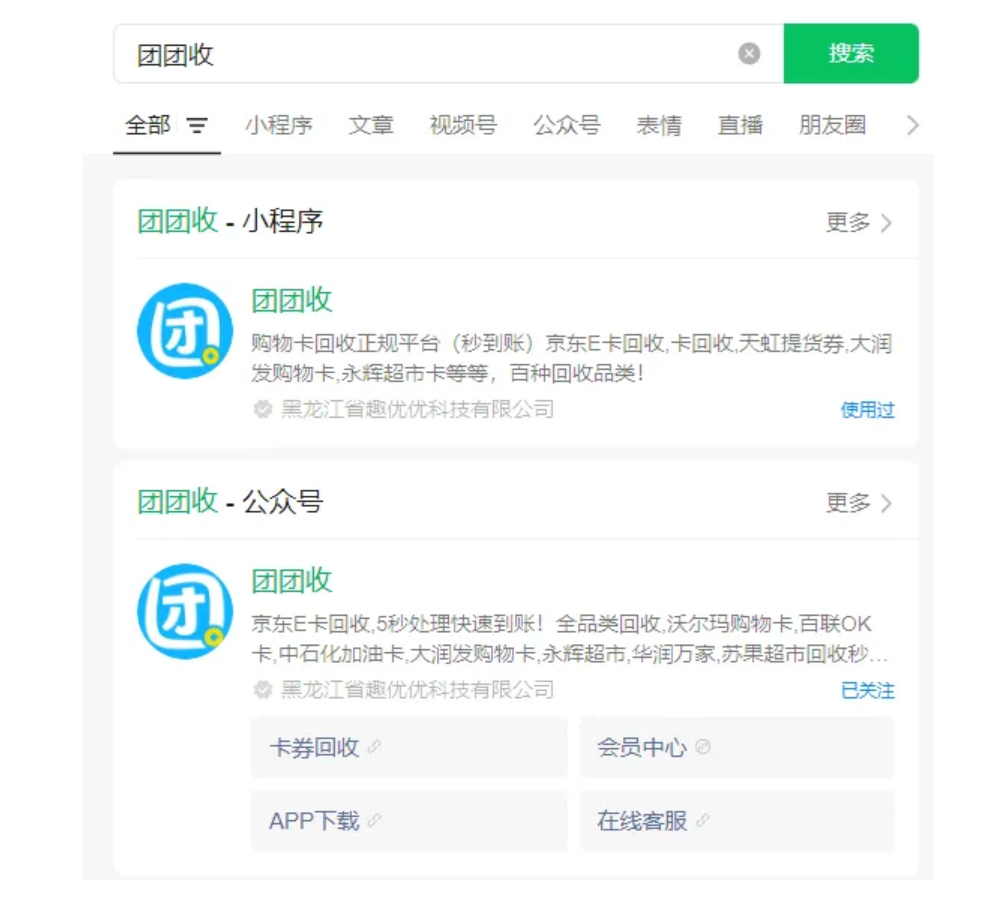This screenshot has height=906, width=999.
Task: Click 黑龙江省趣优优科技有限公司 in the mini program card
Action: click(x=417, y=409)
